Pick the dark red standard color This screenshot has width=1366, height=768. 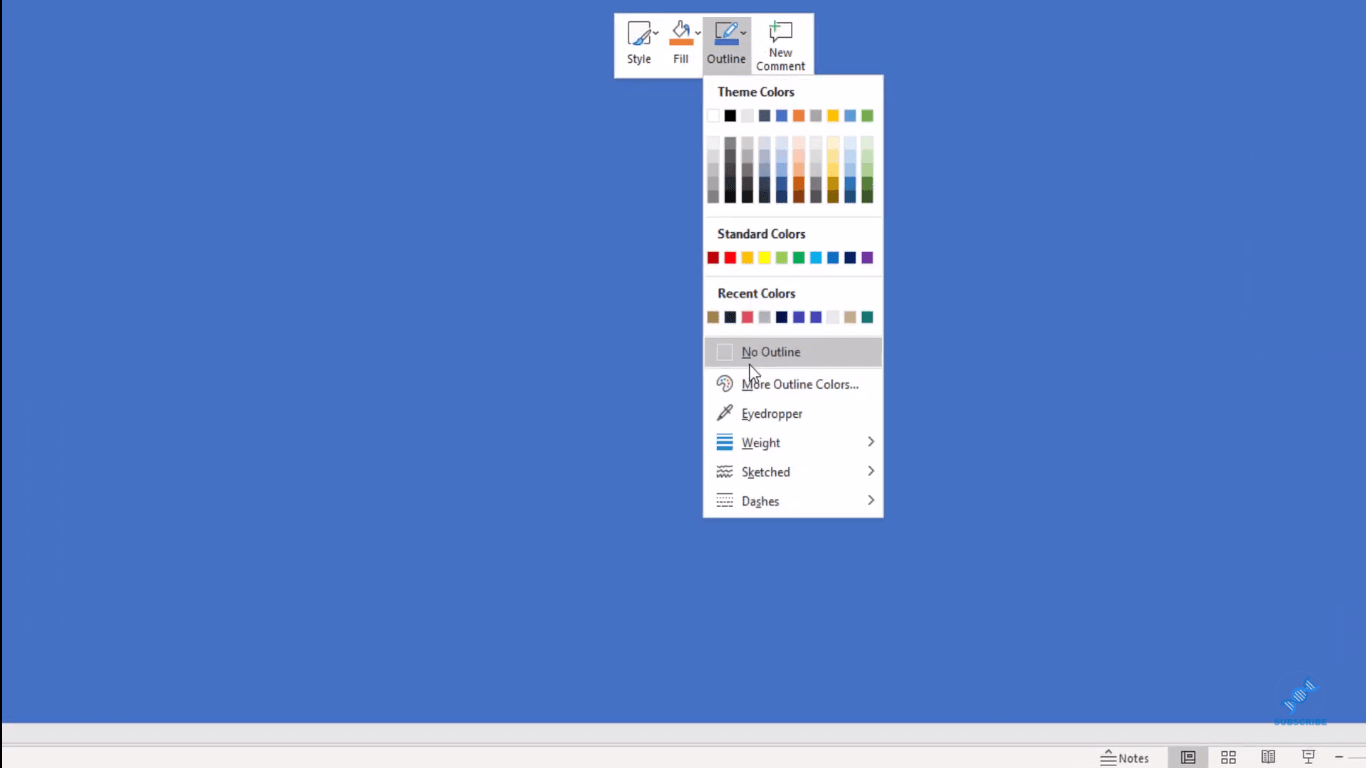(713, 258)
